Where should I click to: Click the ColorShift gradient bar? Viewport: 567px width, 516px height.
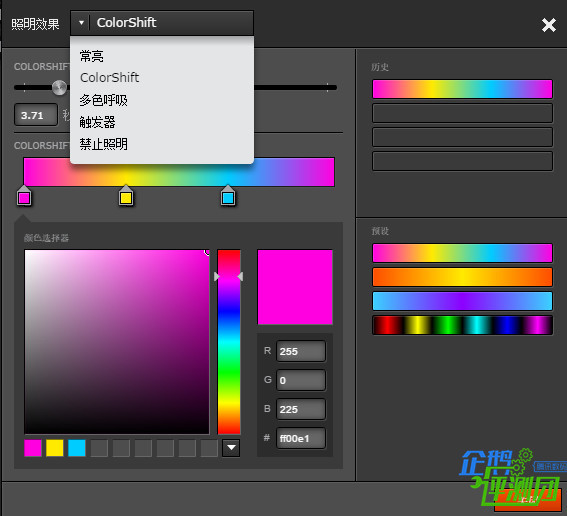click(179, 172)
